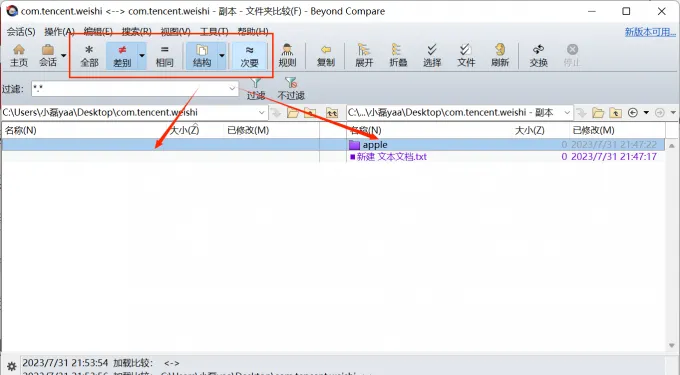Click the 停止 stop button
Viewport: 680px width, 375px height.
tap(572, 55)
